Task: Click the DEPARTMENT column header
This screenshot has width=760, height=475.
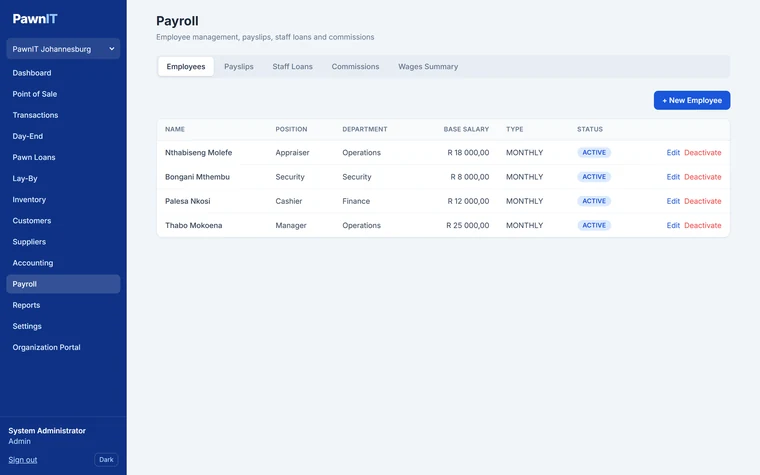Action: 365,129
